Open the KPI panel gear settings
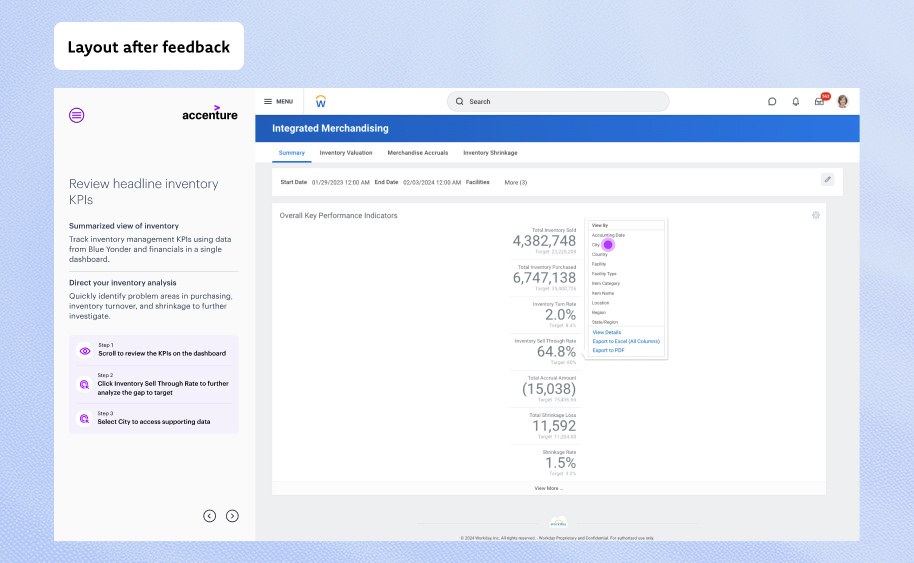914x563 pixels. (x=815, y=215)
